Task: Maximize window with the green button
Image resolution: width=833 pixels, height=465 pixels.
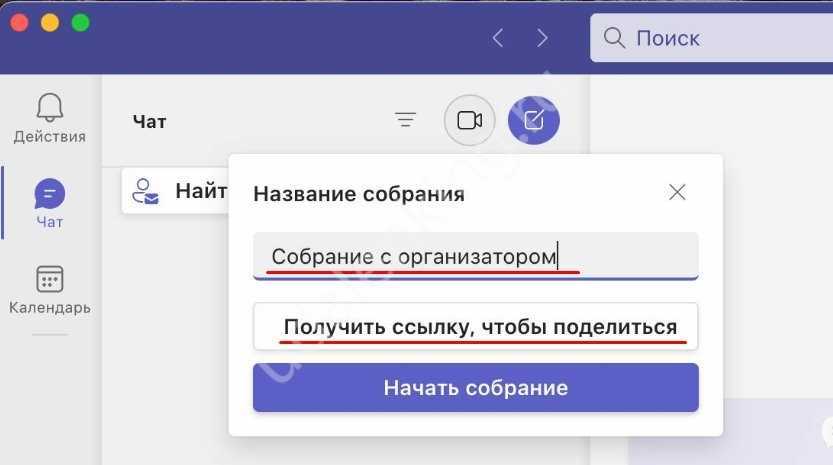Action: coord(80,22)
